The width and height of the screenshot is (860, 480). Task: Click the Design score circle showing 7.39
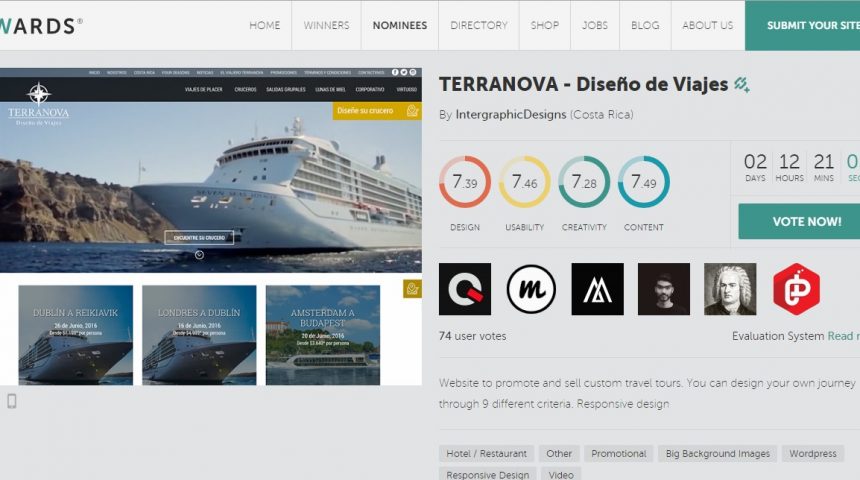click(465, 182)
